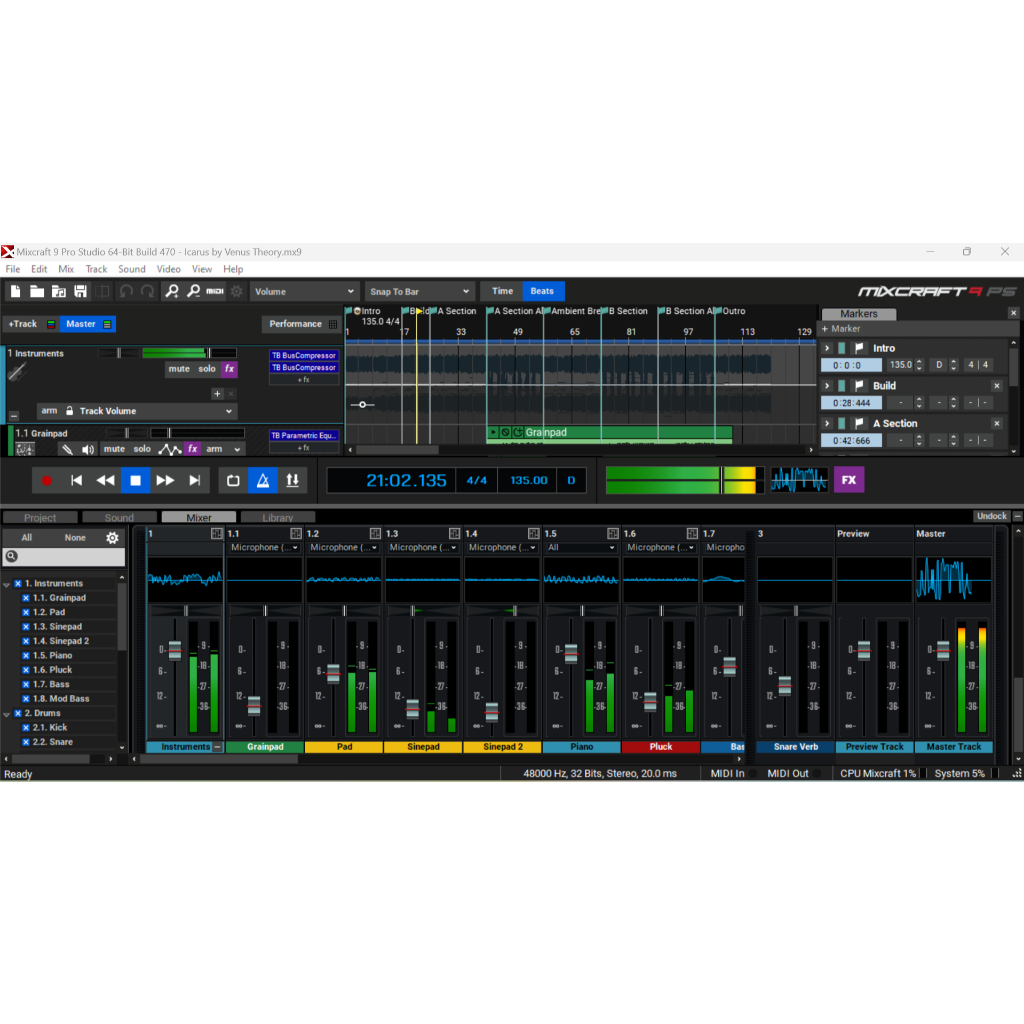This screenshot has width=1024, height=1024.
Task: Mute the Instruments track
Action: 179,369
